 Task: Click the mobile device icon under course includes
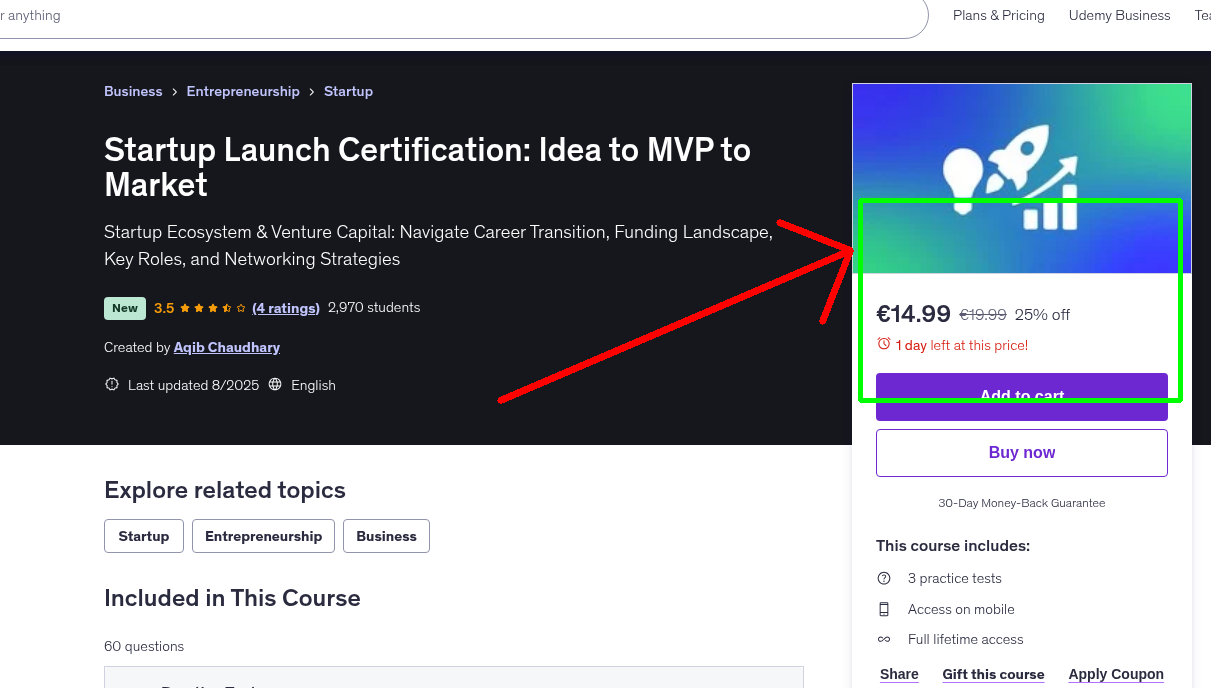pyautogui.click(x=884, y=609)
